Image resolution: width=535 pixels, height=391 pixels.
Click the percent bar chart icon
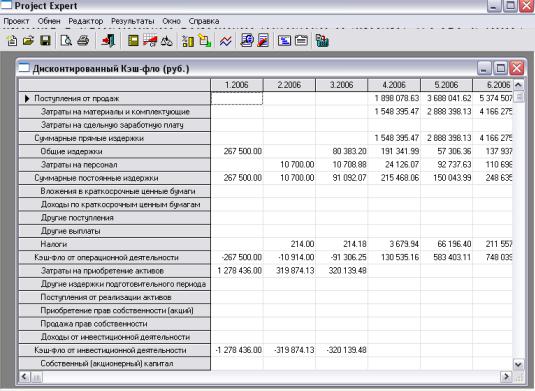[x=188, y=41]
